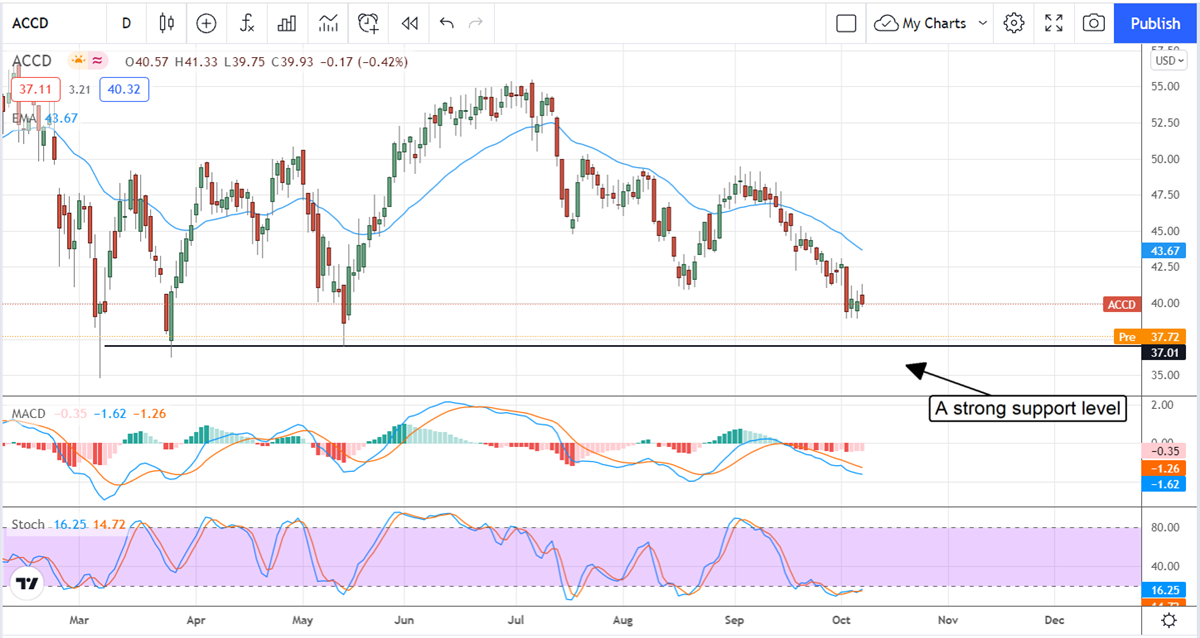Change the D daily interval
1200x638 pixels.
tap(126, 22)
